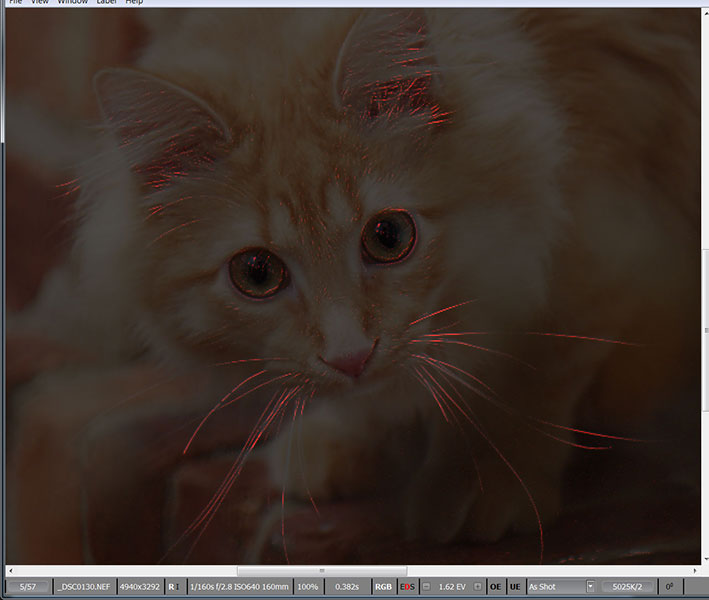Click the 5025K/2 color temperature button

(628, 586)
